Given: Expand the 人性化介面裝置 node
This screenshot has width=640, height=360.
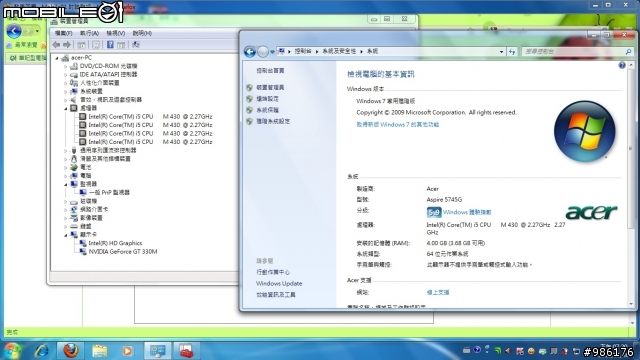Looking at the screenshot, I should pos(65,83).
